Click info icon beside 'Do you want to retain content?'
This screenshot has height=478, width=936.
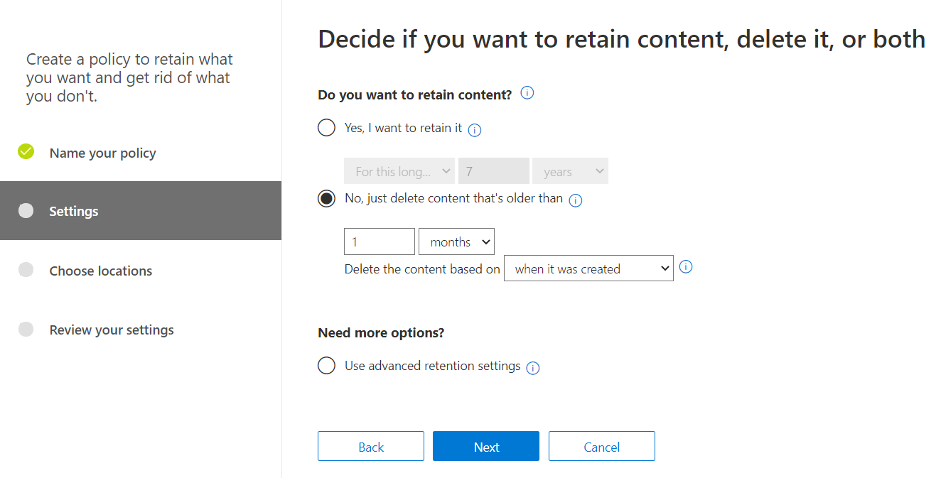coord(527,93)
